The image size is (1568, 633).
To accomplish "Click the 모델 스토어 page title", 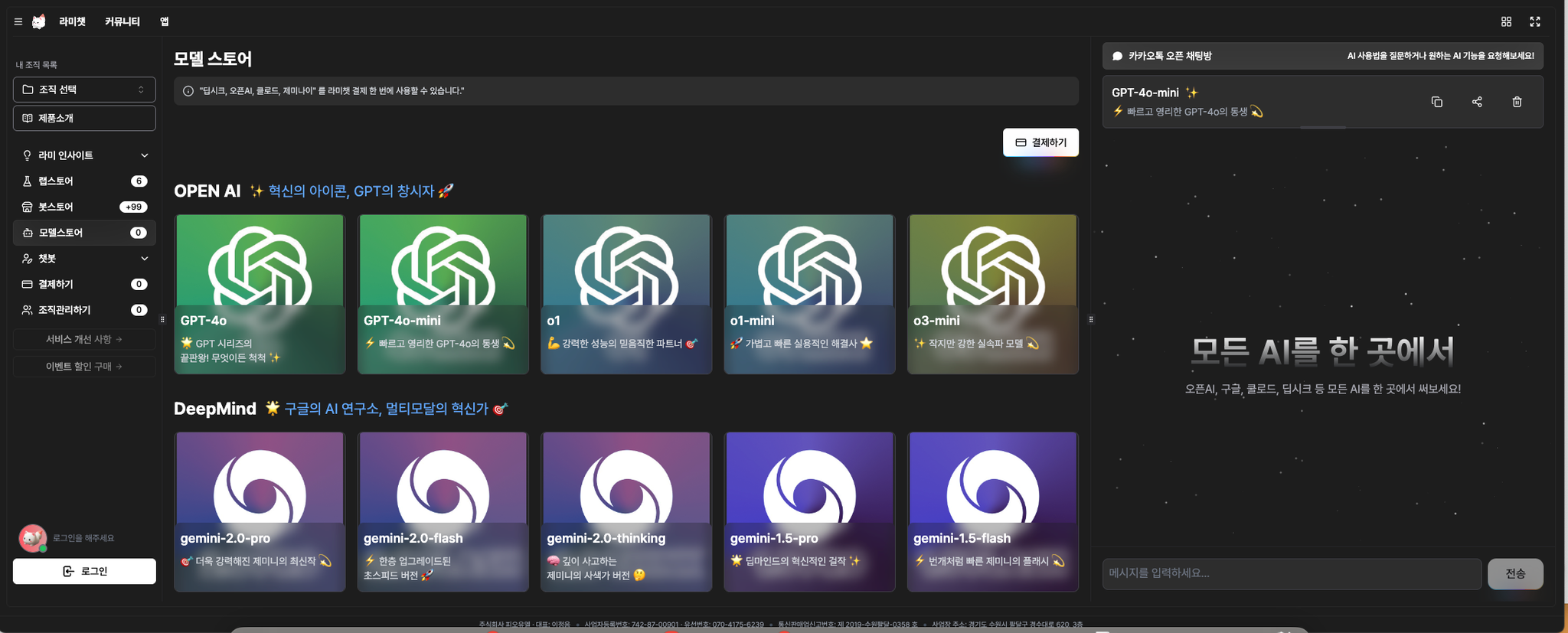I will click(213, 59).
